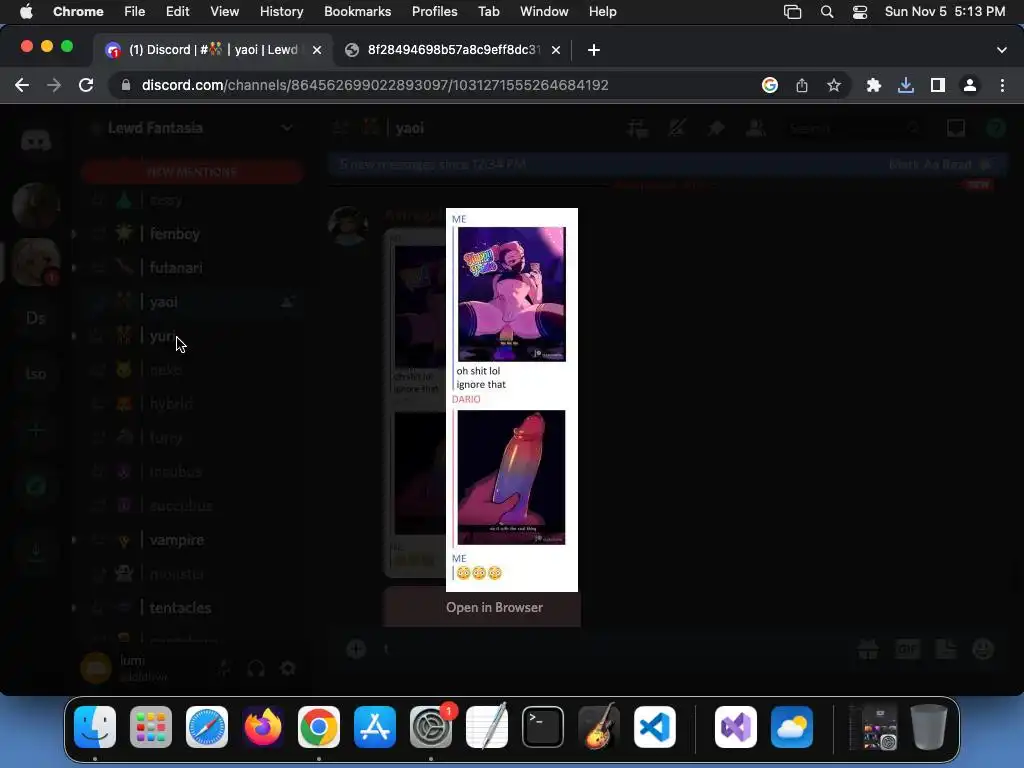The height and width of the screenshot is (768, 1024).
Task: Click Chrome's forward arrow button
Action: [x=54, y=86]
